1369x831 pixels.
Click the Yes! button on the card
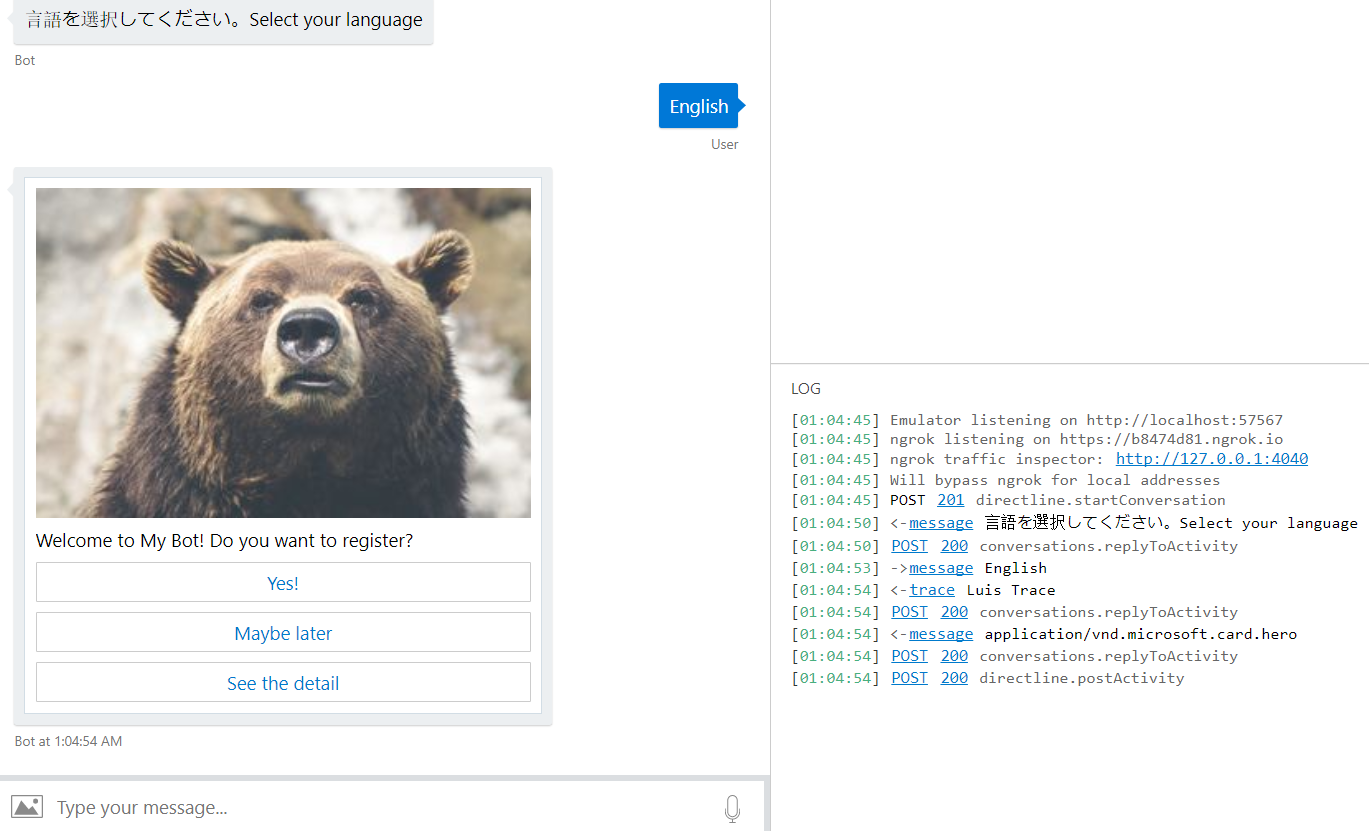(x=283, y=582)
